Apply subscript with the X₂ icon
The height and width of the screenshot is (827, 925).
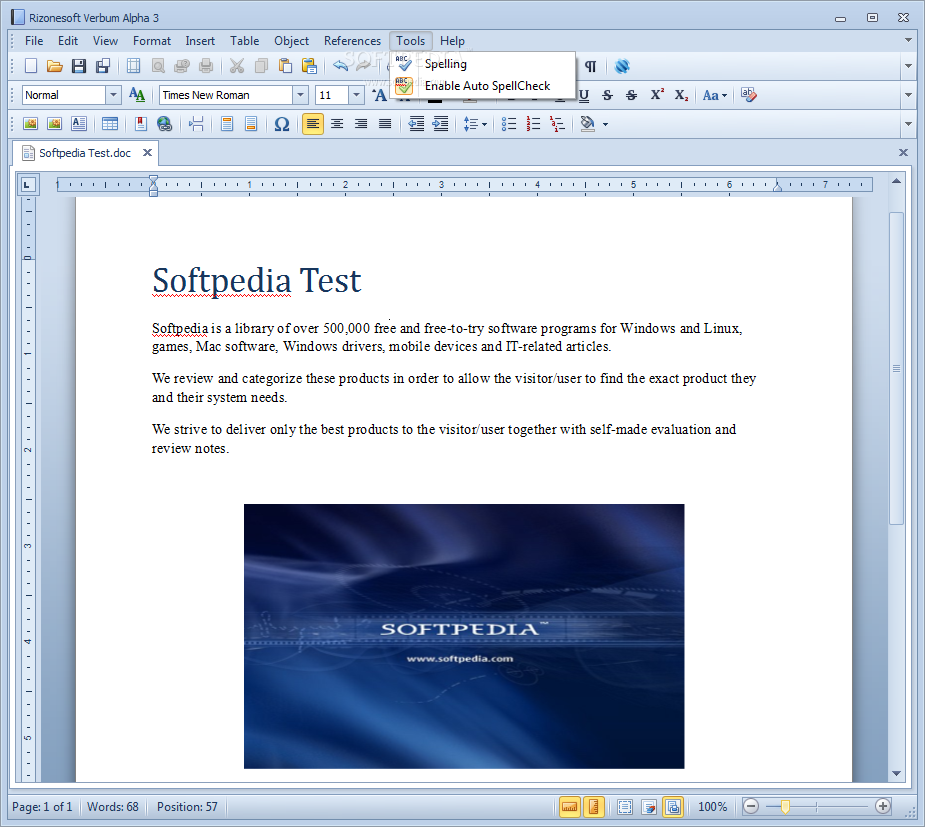[x=681, y=95]
